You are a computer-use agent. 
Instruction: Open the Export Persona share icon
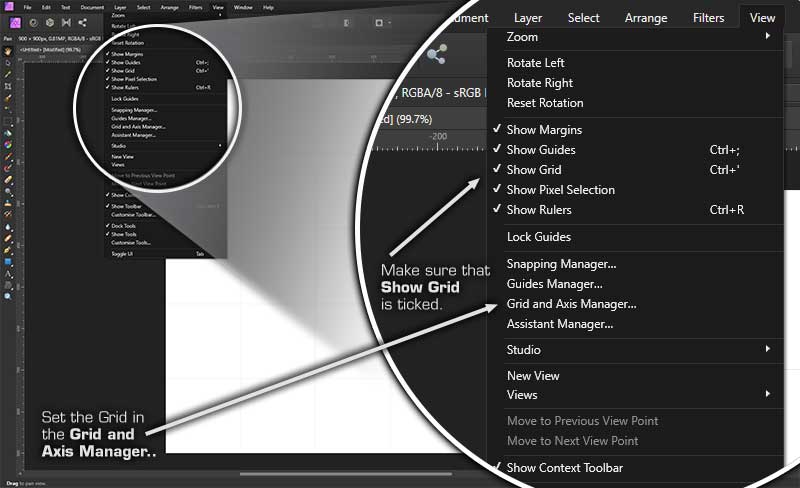click(x=82, y=22)
